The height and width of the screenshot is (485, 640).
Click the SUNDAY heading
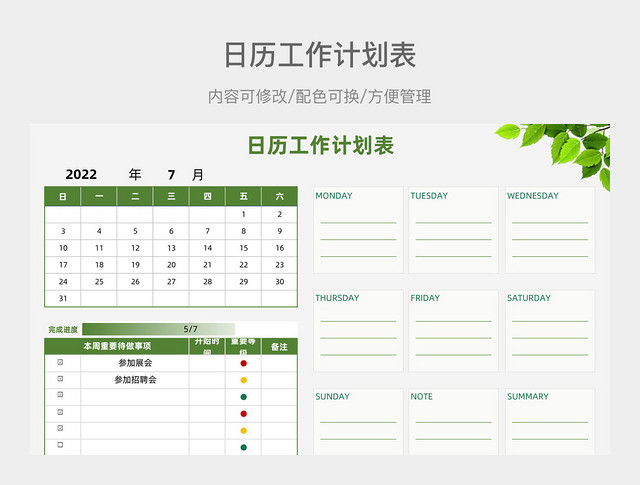[333, 396]
